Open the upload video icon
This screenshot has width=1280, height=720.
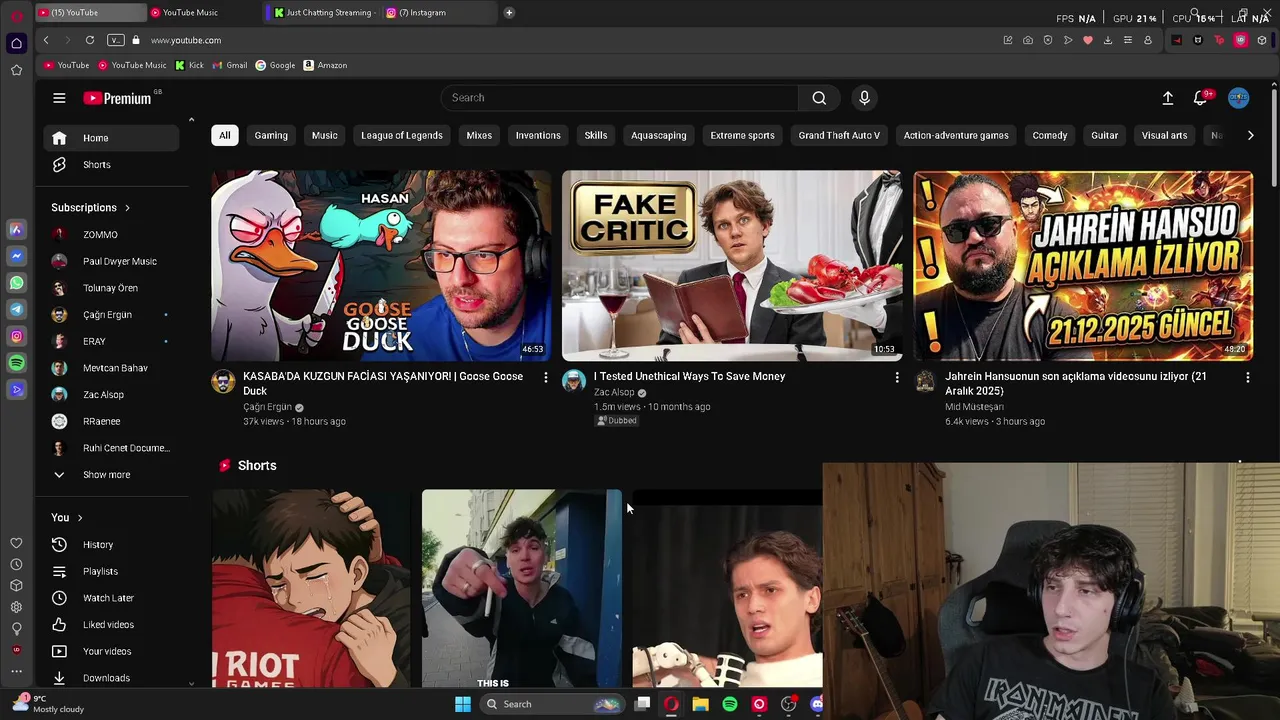point(1167,98)
